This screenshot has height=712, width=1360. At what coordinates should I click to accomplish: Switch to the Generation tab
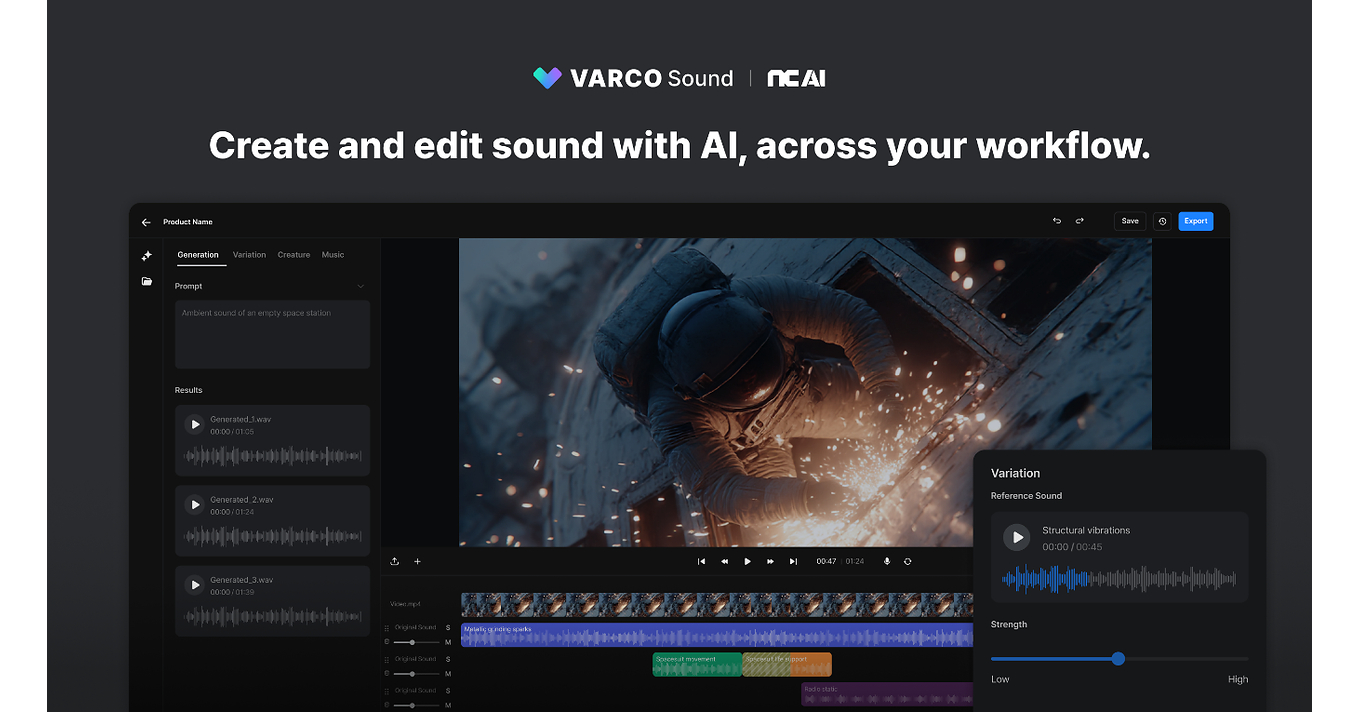click(x=198, y=255)
